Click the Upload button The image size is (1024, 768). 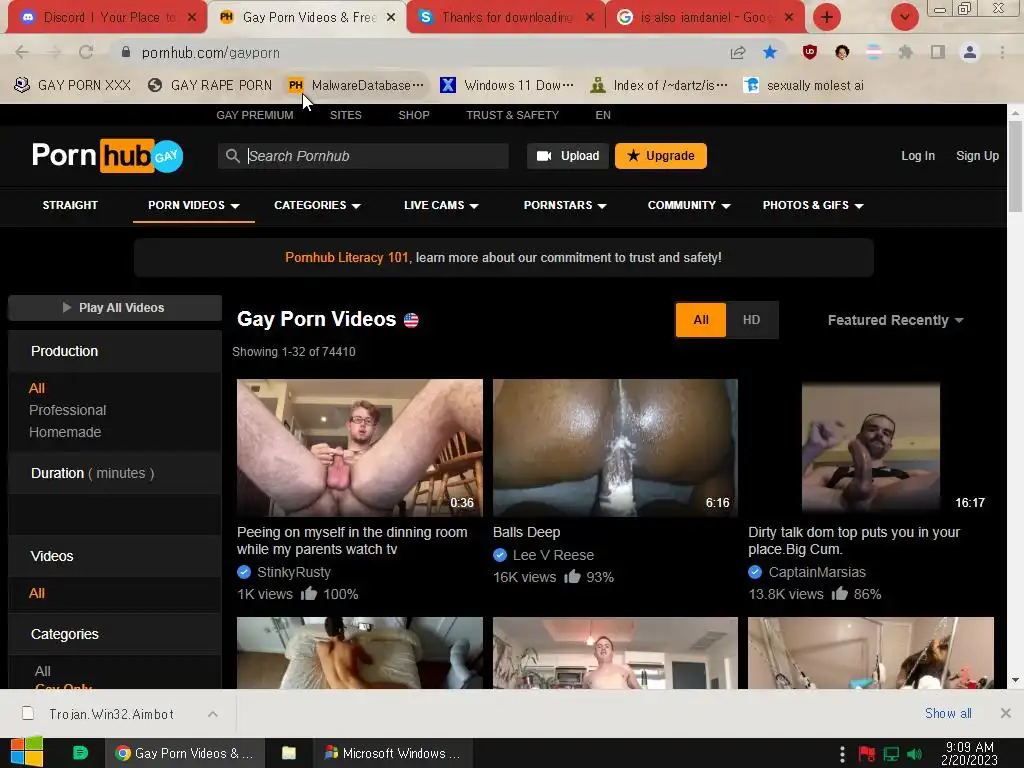coord(568,156)
